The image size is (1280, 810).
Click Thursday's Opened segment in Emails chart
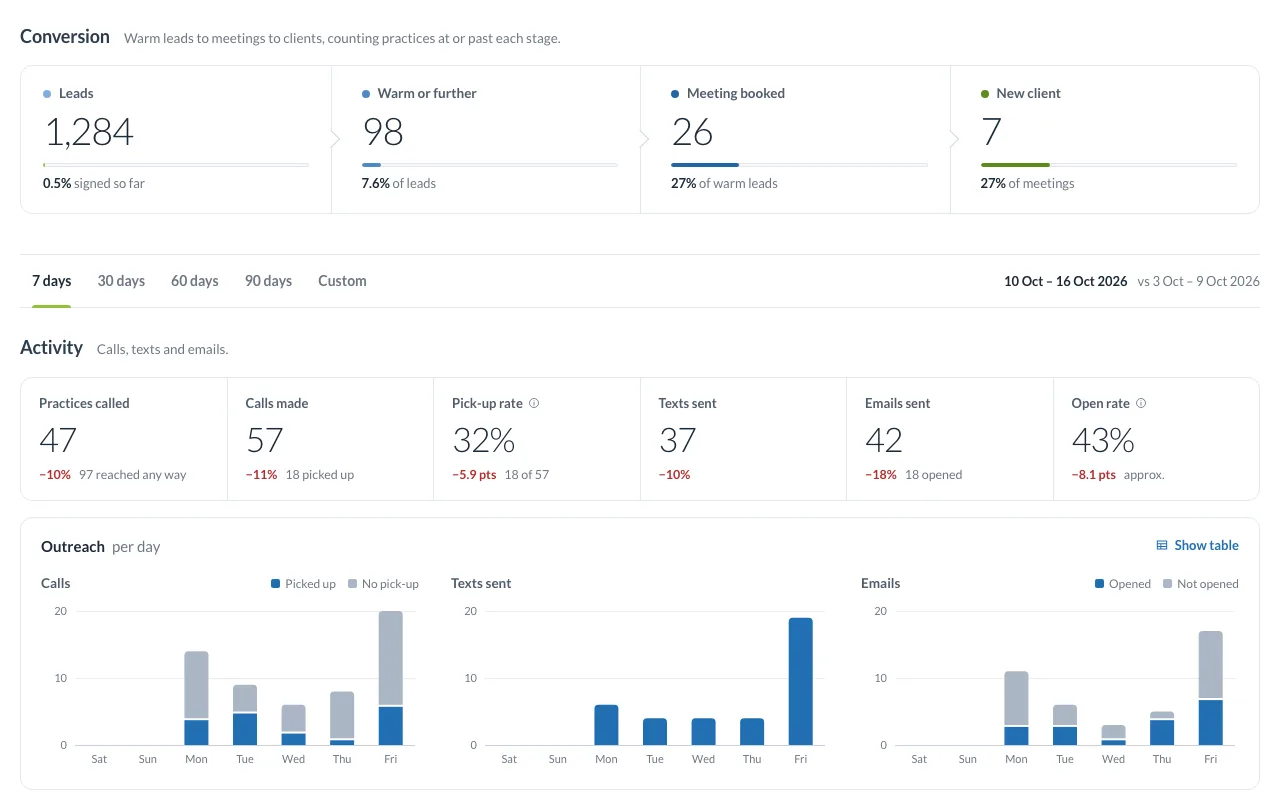(x=1162, y=732)
